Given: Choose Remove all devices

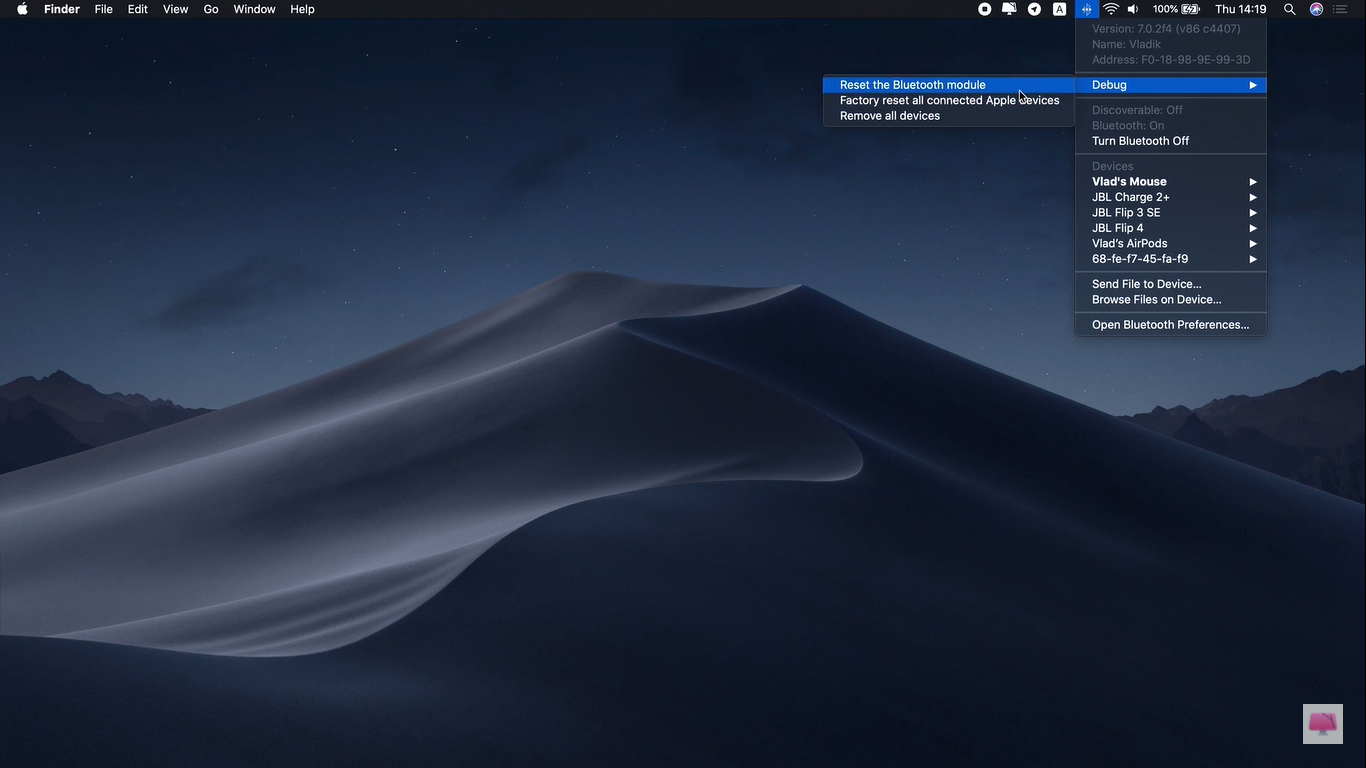Looking at the screenshot, I should 949,116.
